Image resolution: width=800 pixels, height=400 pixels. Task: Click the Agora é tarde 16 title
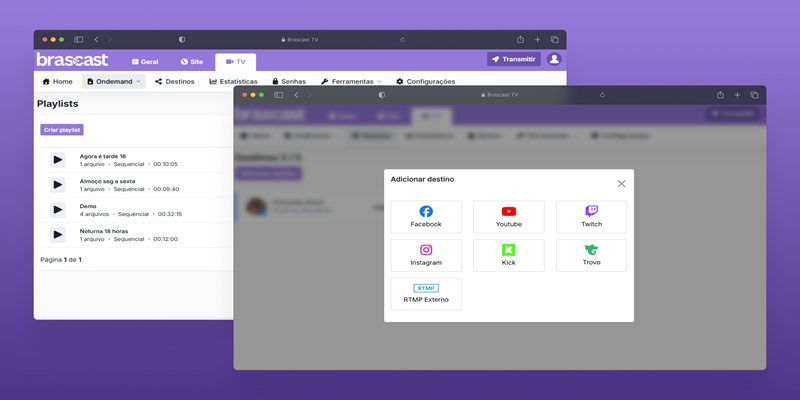click(103, 156)
